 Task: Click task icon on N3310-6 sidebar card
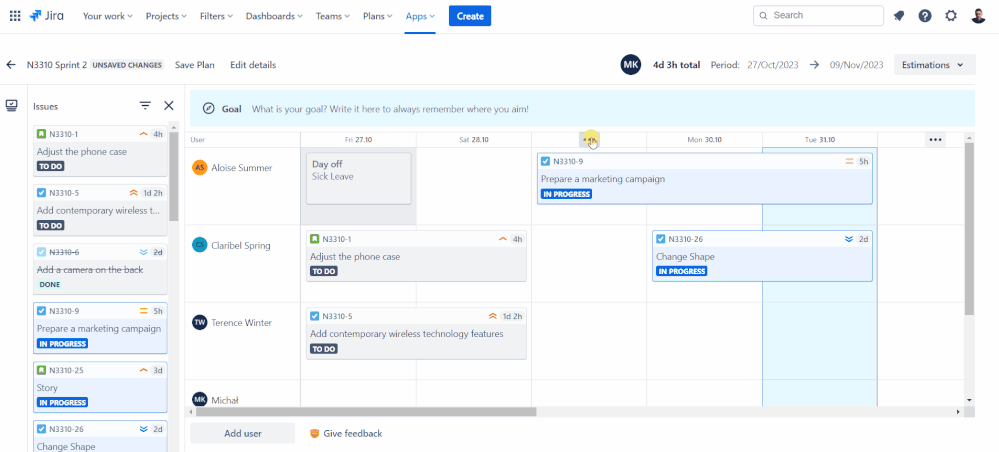(x=41, y=252)
